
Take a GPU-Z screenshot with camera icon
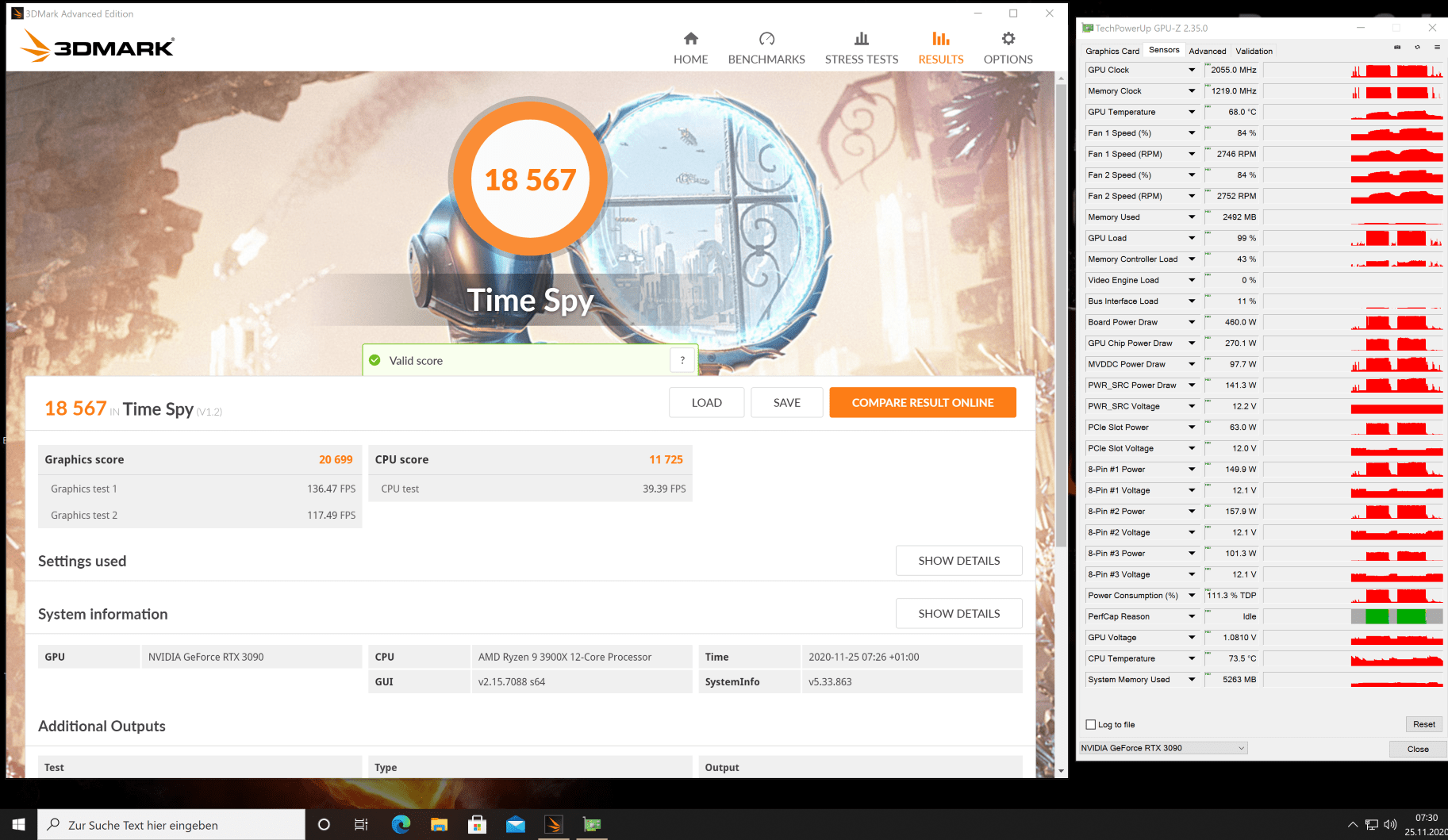click(1397, 48)
